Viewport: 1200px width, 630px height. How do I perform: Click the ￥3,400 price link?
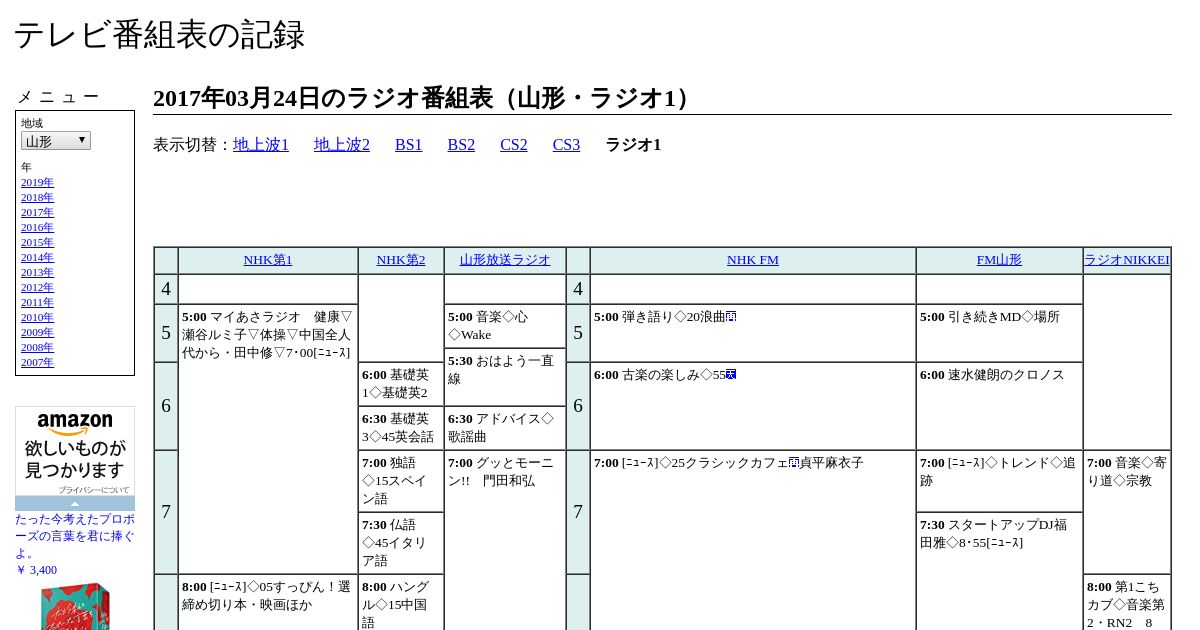[x=36, y=570]
